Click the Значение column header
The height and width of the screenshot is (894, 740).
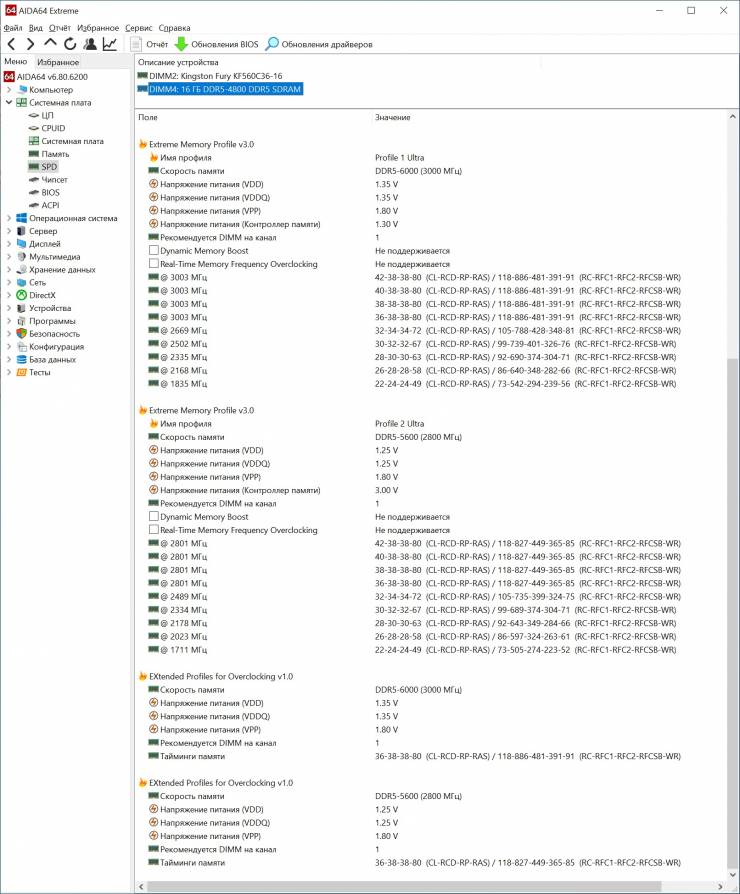392,117
